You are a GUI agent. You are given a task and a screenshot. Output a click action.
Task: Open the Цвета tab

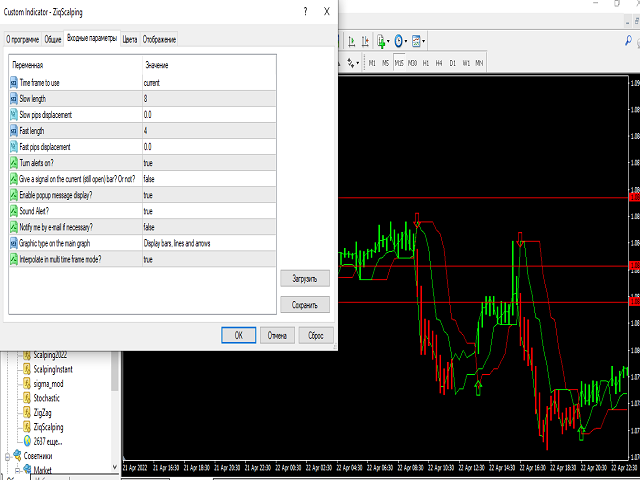(130, 40)
